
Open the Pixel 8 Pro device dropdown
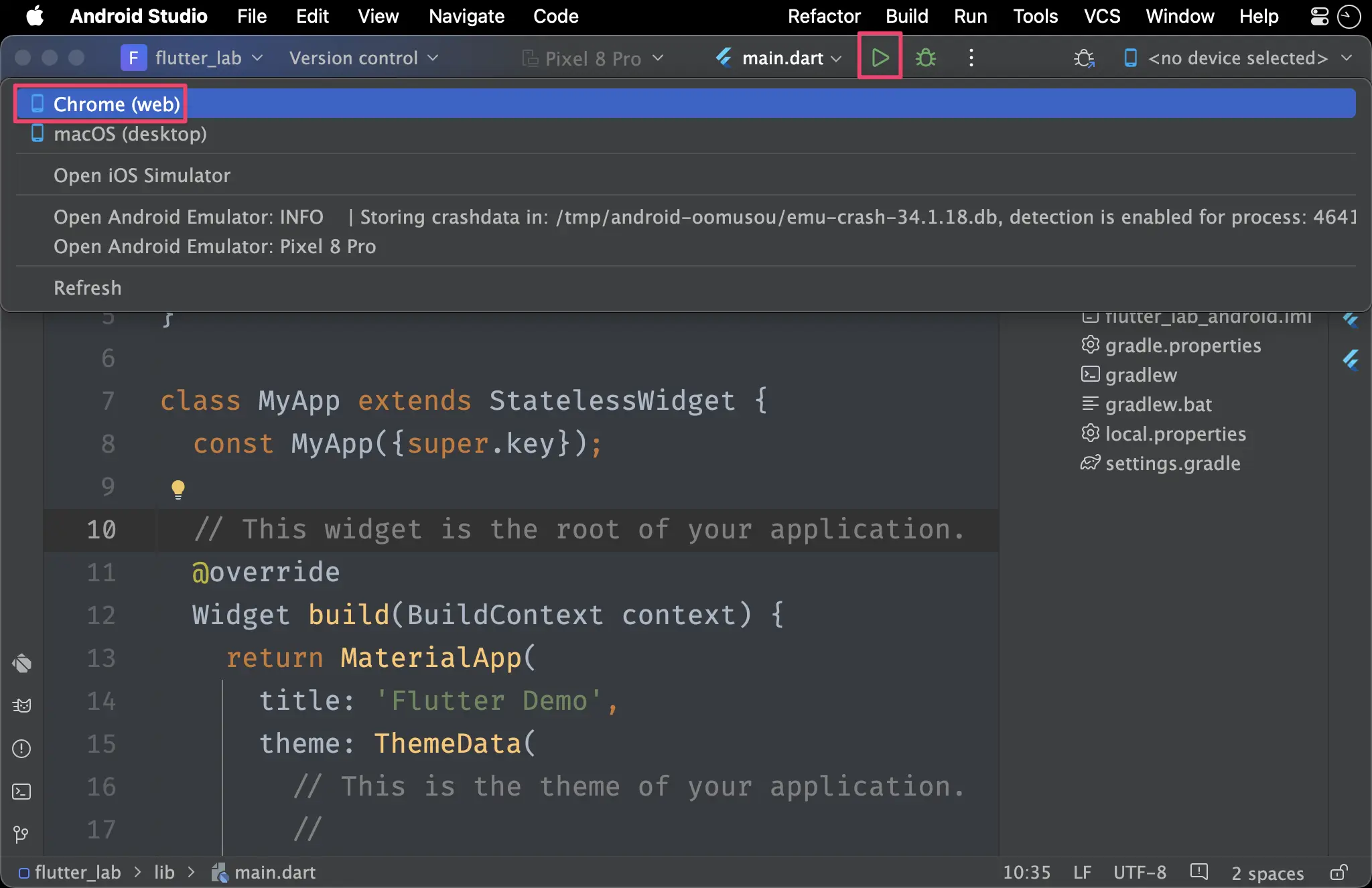[x=593, y=58]
